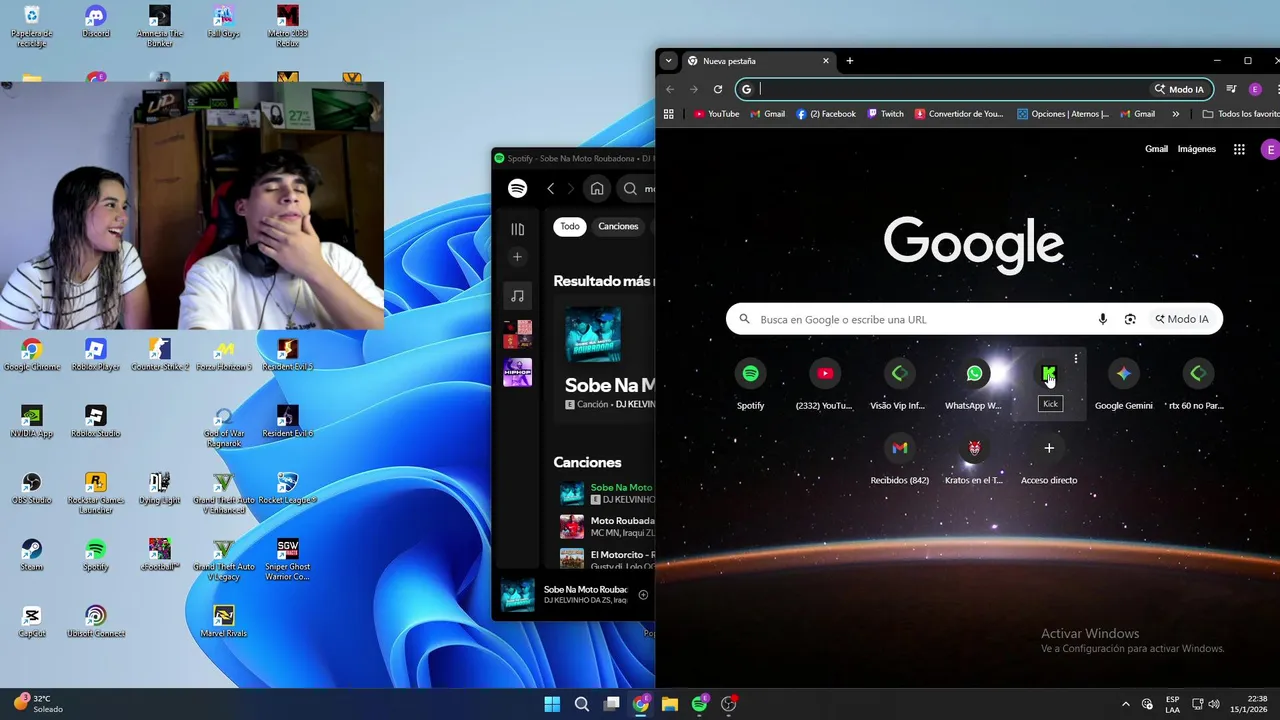This screenshot has height=720, width=1280.
Task: Open the Recibidos (842) Gmail shortcut
Action: point(900,458)
